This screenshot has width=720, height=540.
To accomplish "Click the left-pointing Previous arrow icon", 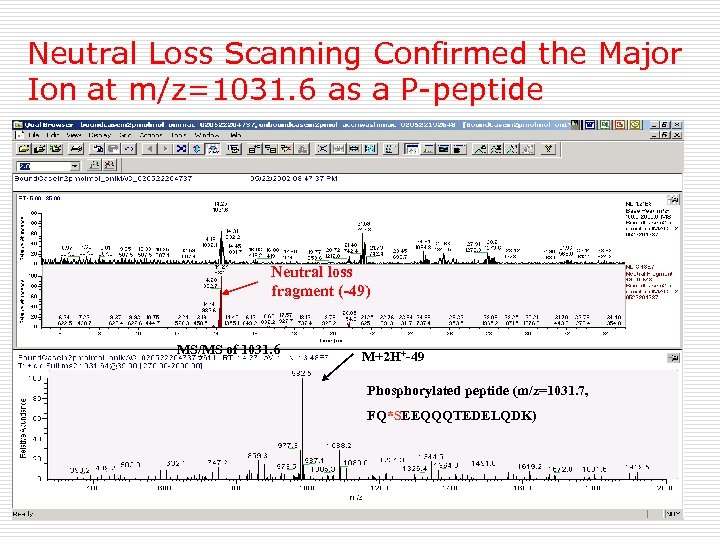I will tap(150, 149).
